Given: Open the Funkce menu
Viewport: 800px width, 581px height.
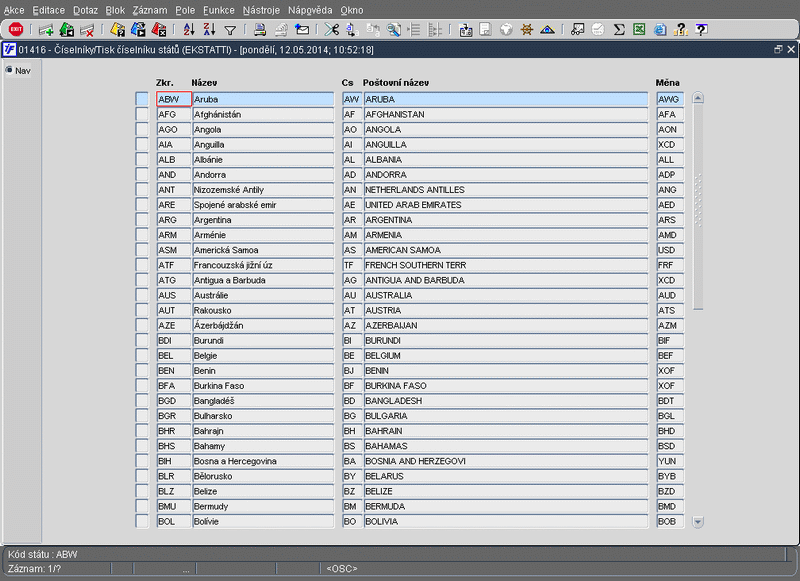Looking at the screenshot, I should click(219, 10).
